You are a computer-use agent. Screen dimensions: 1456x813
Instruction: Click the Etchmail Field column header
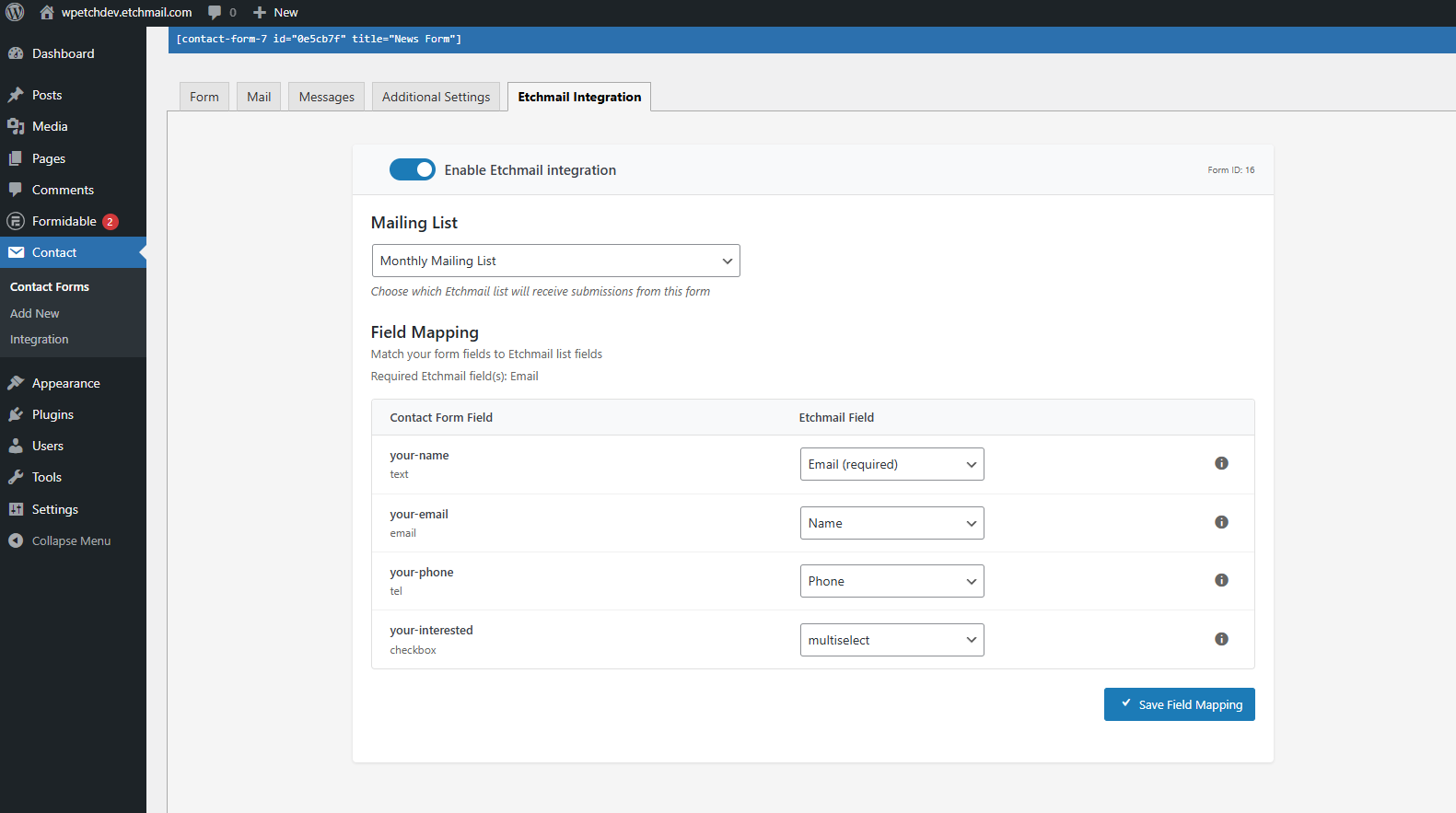click(836, 417)
